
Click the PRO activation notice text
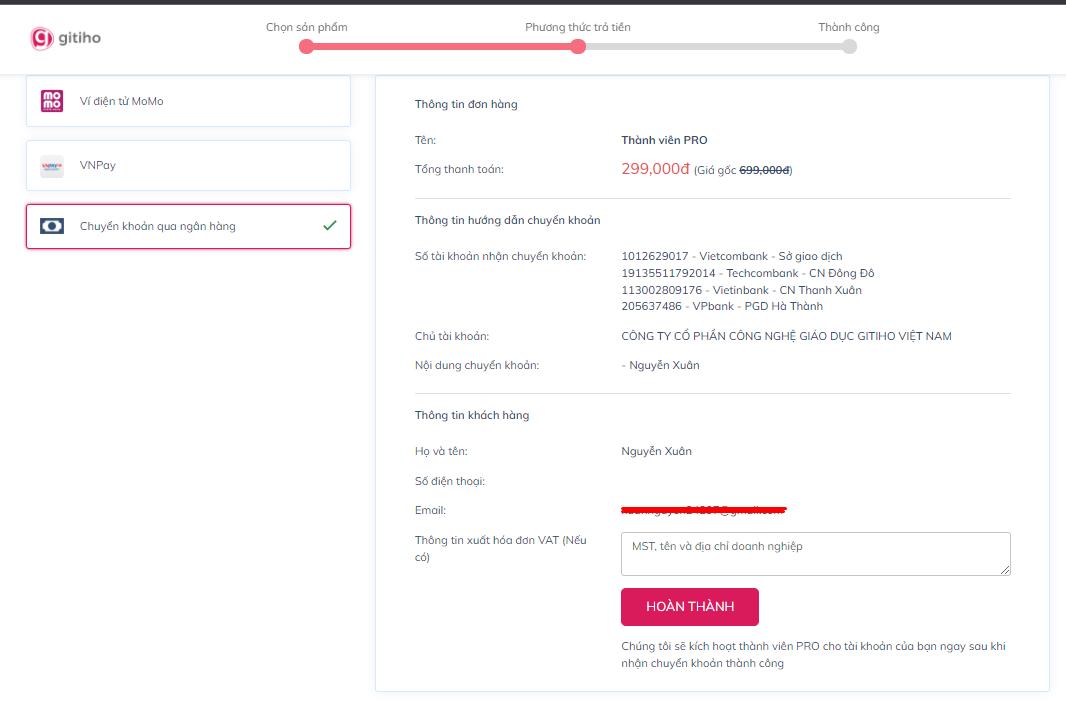(x=814, y=655)
